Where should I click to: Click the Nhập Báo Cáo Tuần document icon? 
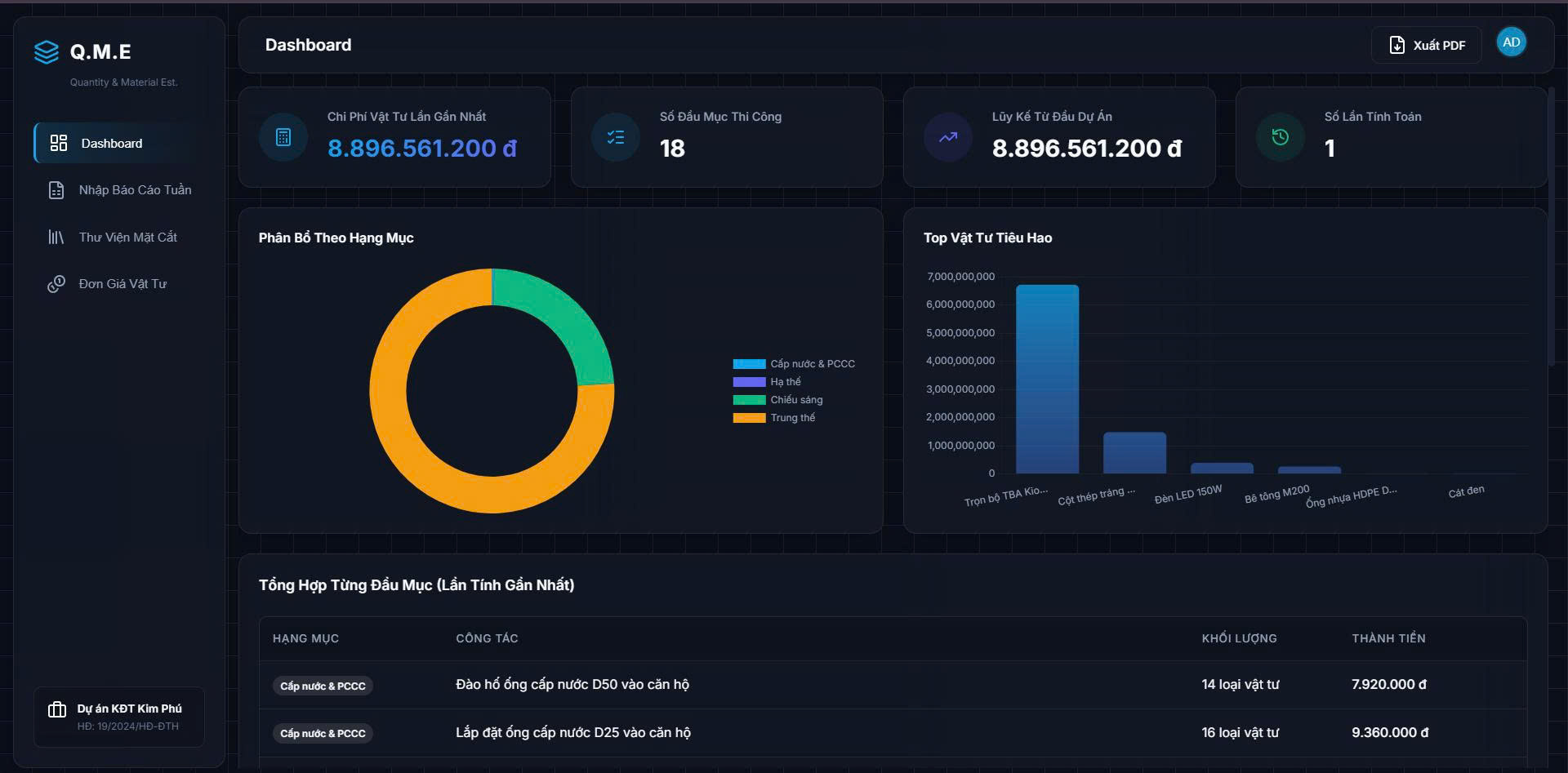pyautogui.click(x=56, y=190)
